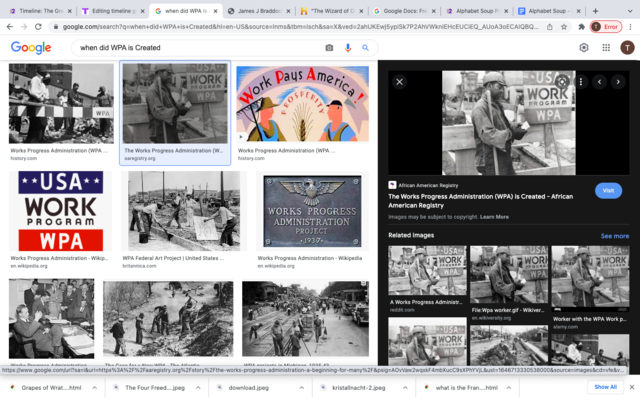Select the Works Progress Administration 1937 plaque image

312,211
